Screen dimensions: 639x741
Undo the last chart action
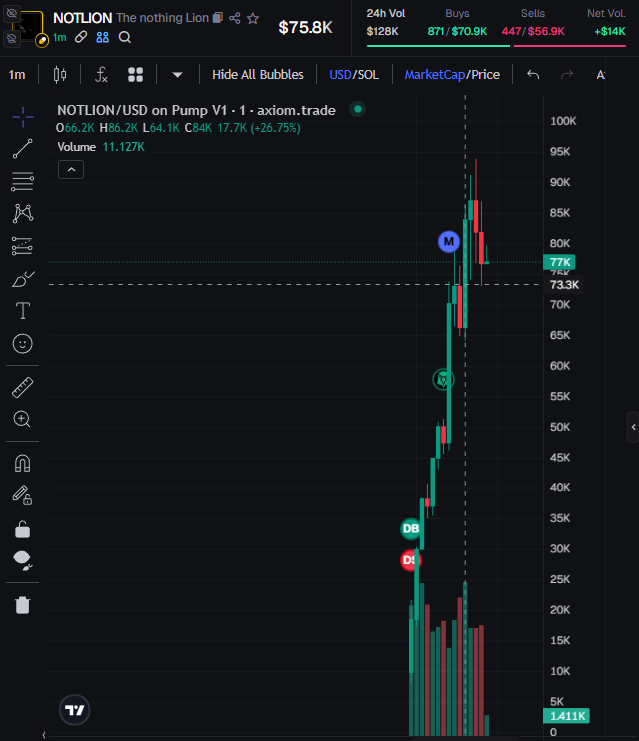[533, 75]
